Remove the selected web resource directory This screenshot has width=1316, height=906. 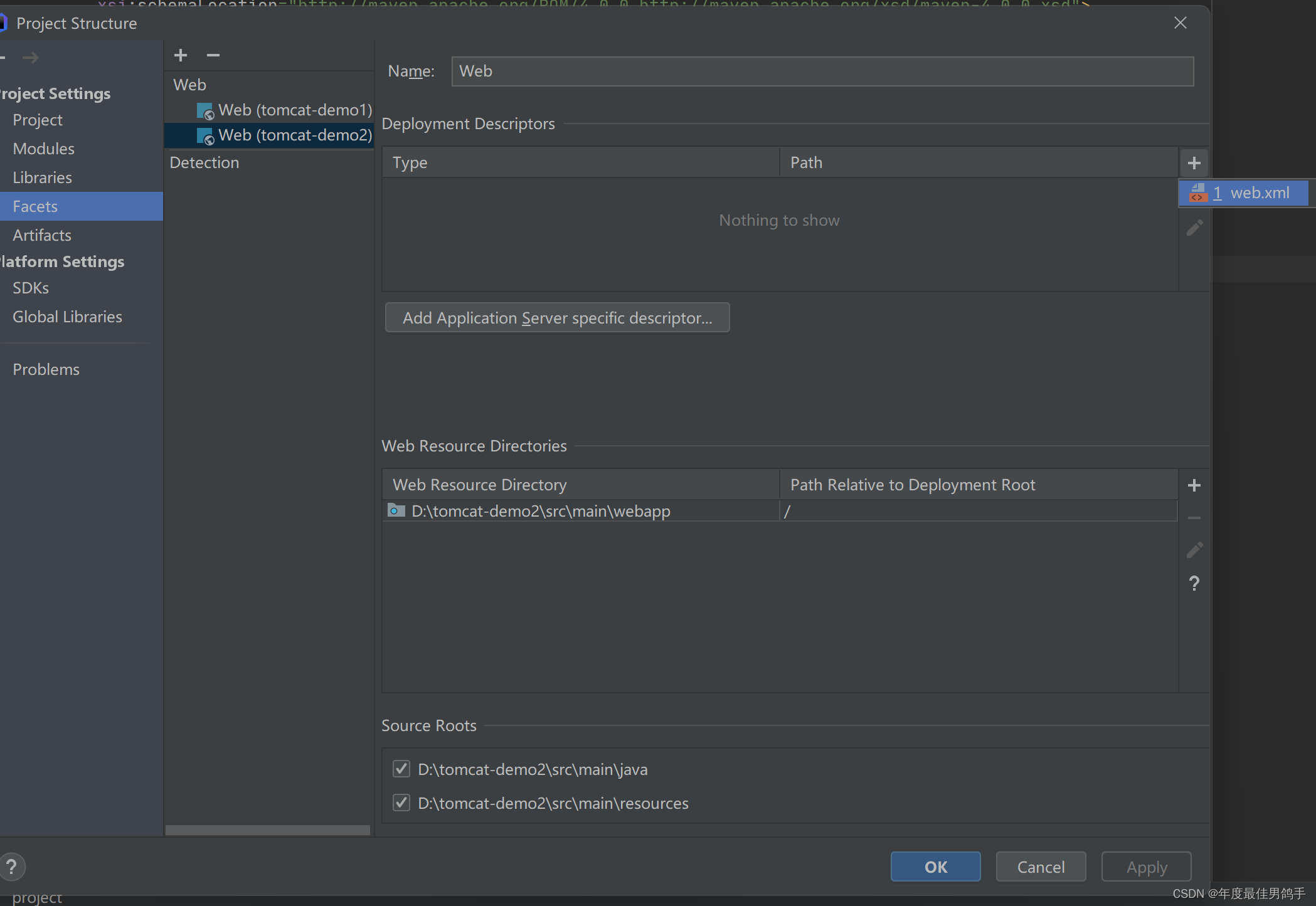[1194, 518]
